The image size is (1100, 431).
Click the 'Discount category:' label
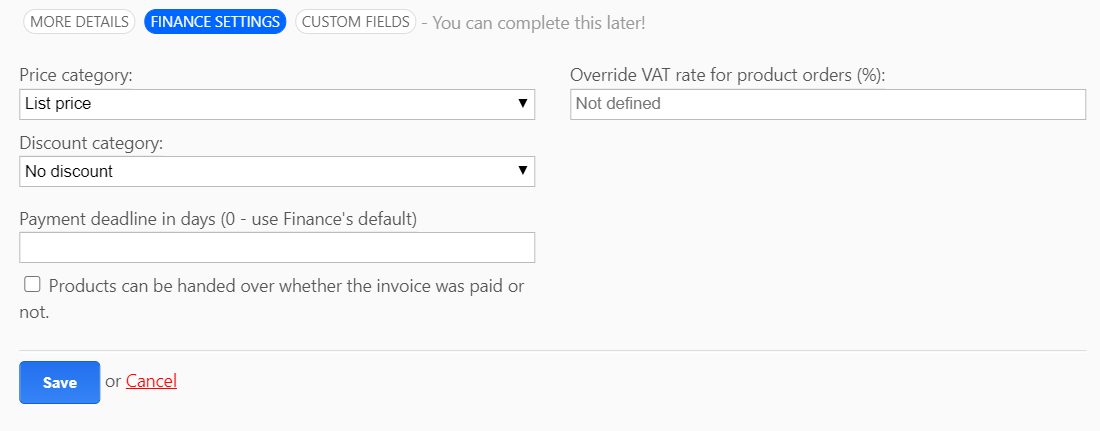pyautogui.click(x=91, y=143)
